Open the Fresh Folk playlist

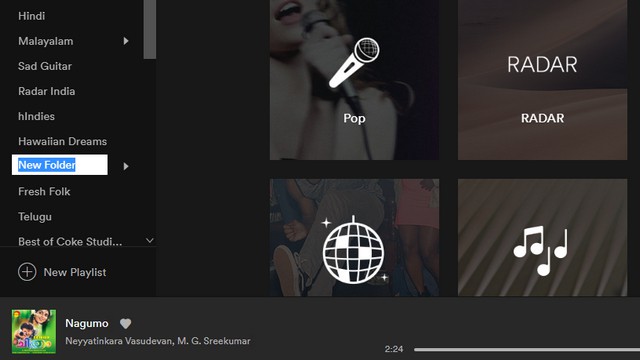[44, 191]
